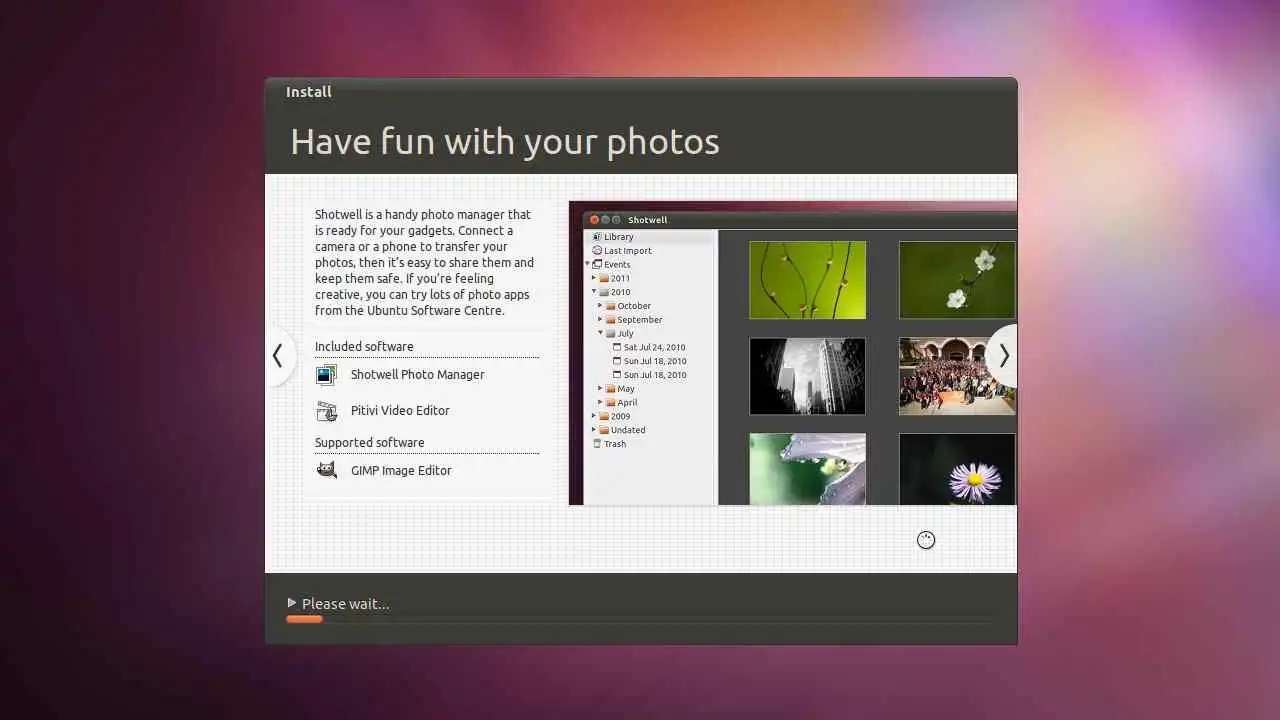Click the September folder icon
Image resolution: width=1280 pixels, height=720 pixels.
tap(611, 320)
